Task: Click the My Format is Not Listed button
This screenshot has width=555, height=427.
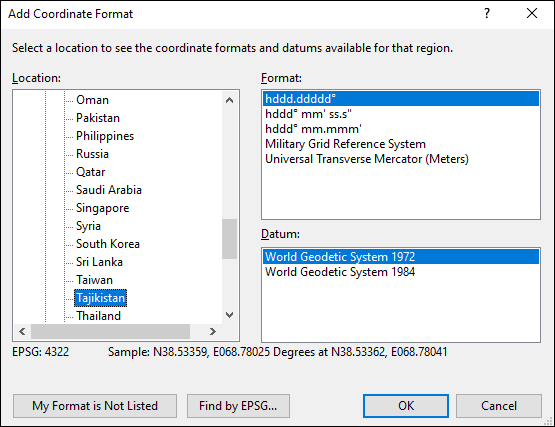Action: click(95, 406)
